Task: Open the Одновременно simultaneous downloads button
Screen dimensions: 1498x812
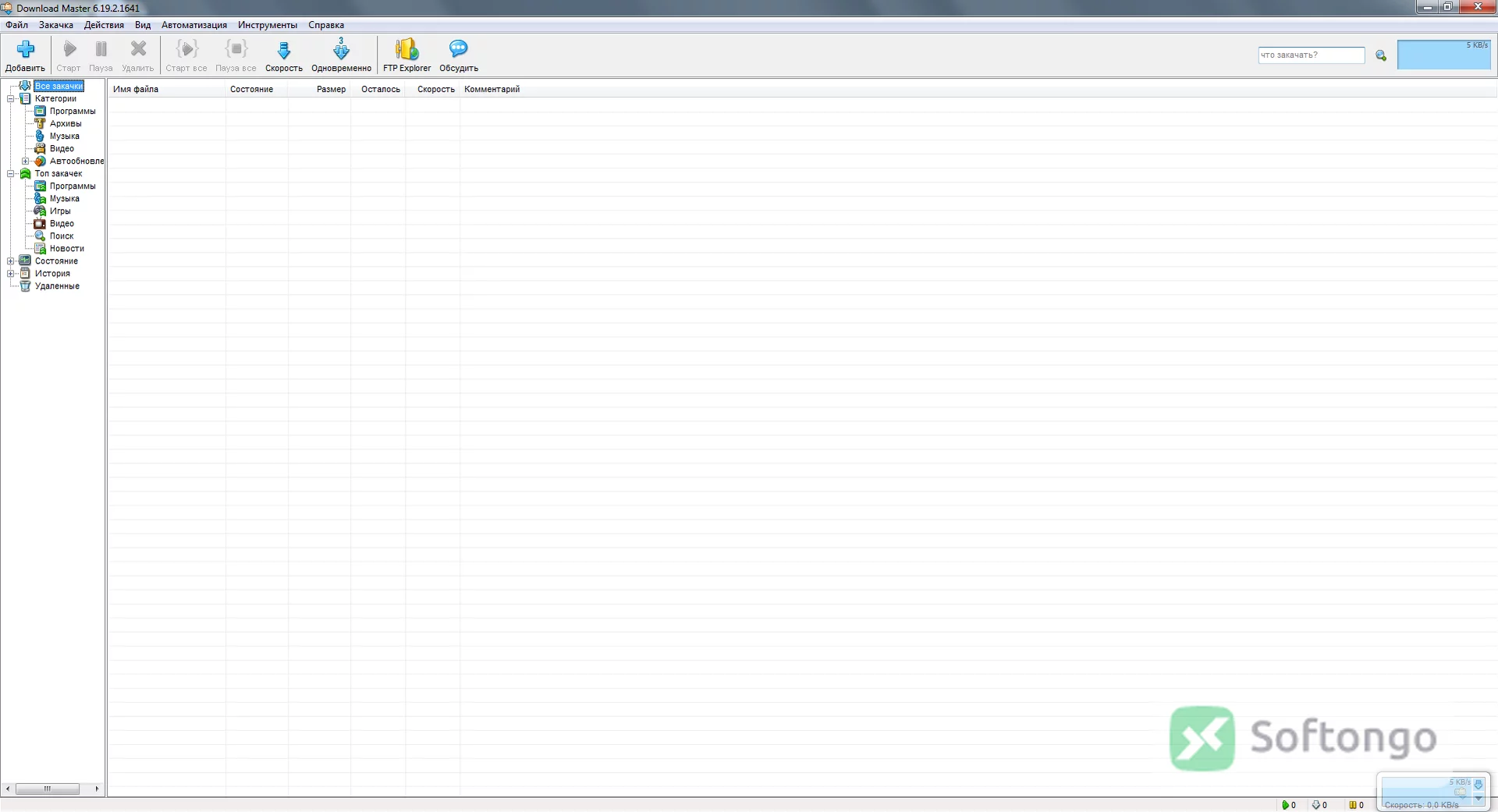Action: tap(341, 55)
